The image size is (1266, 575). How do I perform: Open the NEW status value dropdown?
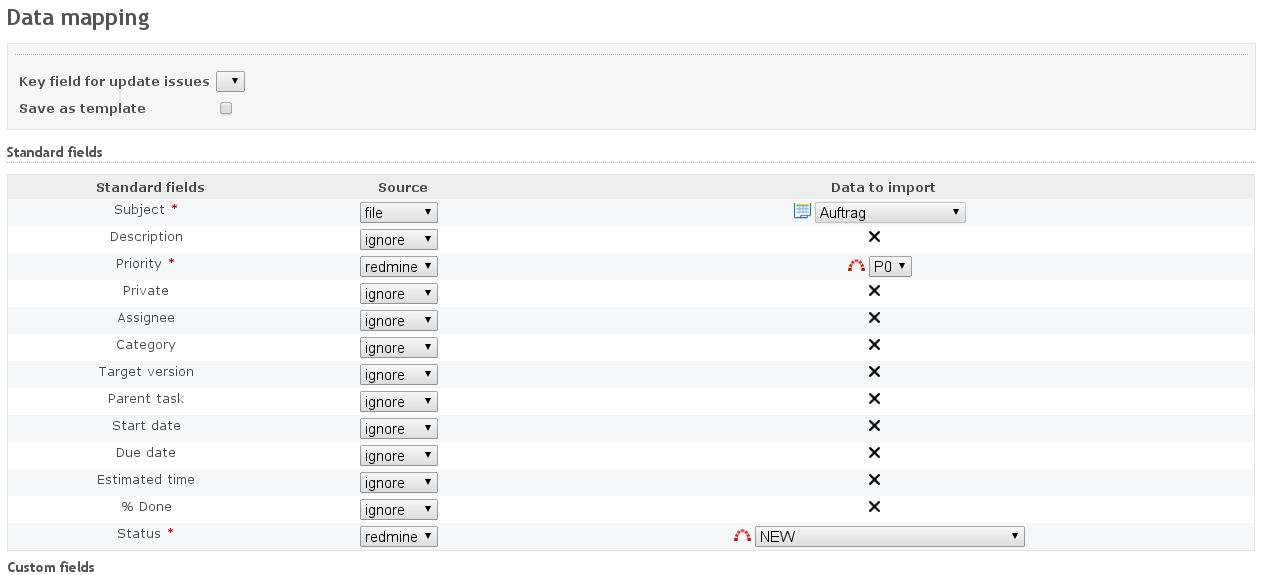889,537
